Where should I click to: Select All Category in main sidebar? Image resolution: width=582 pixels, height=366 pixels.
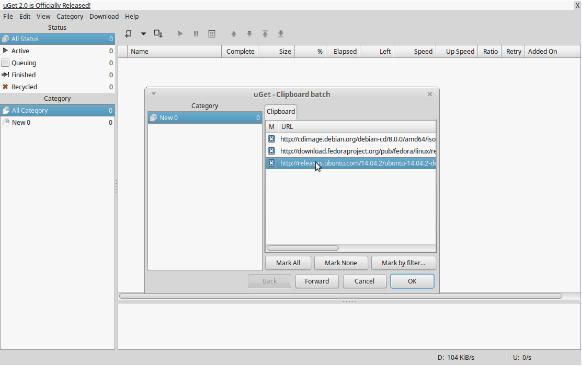58,111
